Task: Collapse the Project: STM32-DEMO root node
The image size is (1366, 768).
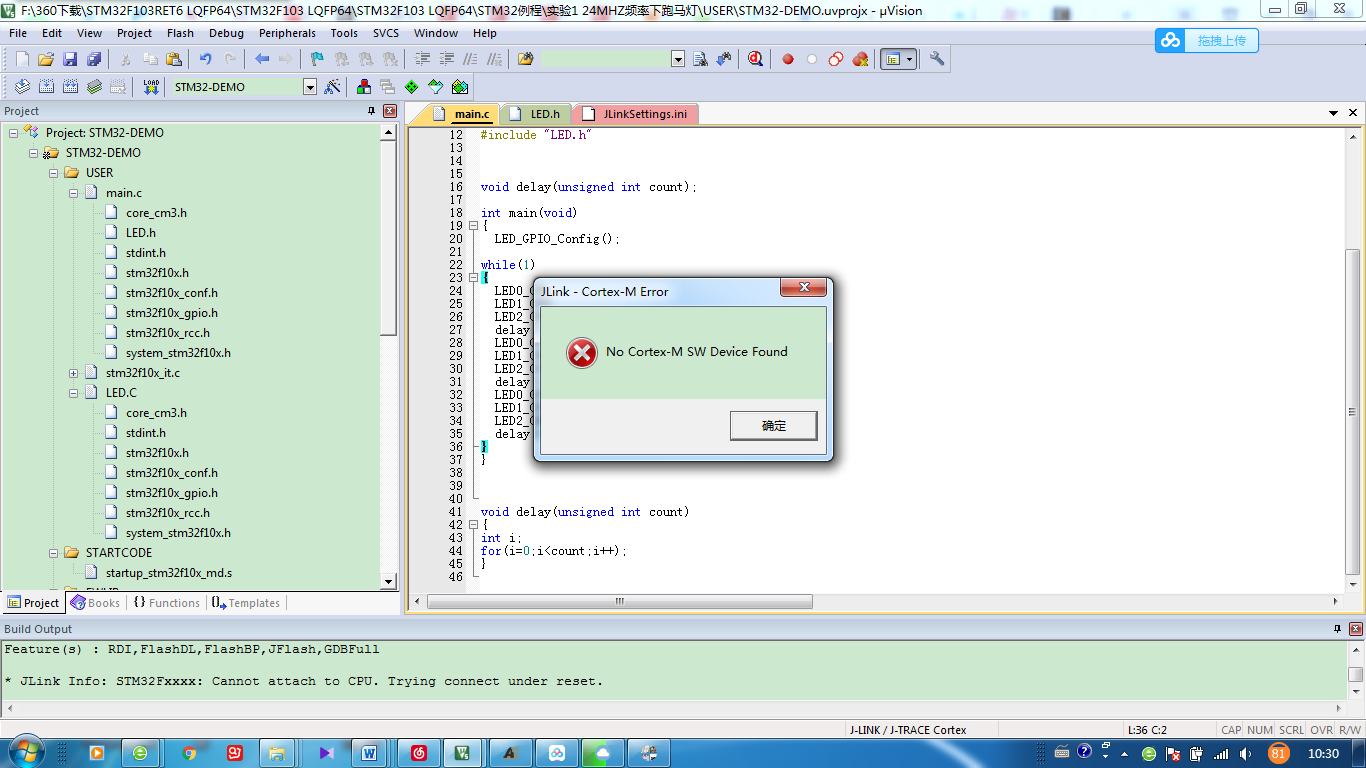Action: tap(13, 133)
